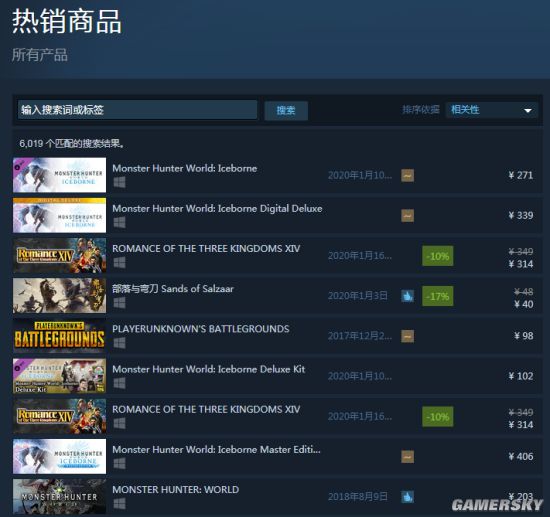Click the mixed review icon on PLAYERUNKNOWN'S BATTLEGROUNDS row
The image size is (550, 517).
click(x=407, y=336)
